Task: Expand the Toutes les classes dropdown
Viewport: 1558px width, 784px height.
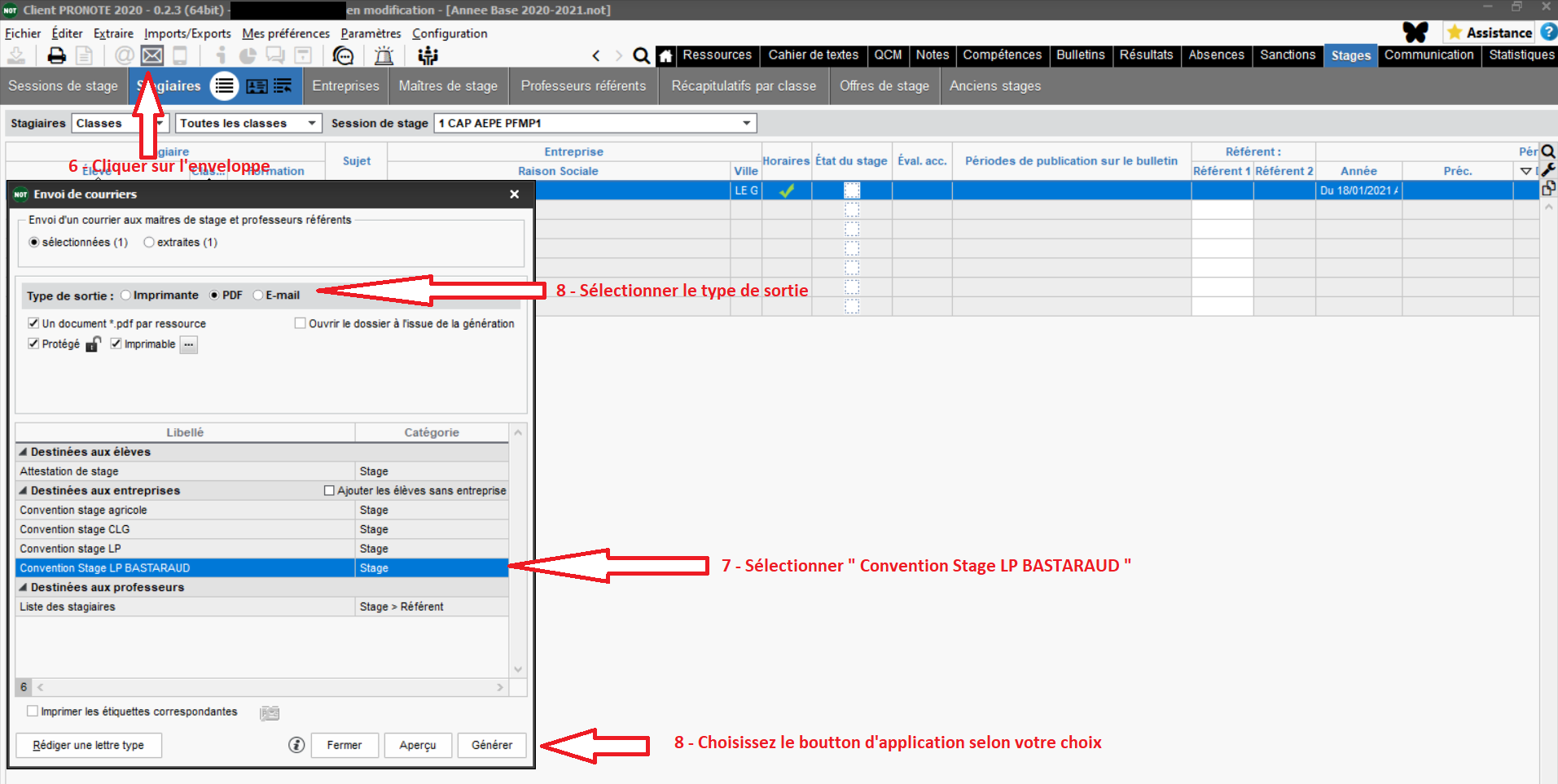Action: pos(311,123)
